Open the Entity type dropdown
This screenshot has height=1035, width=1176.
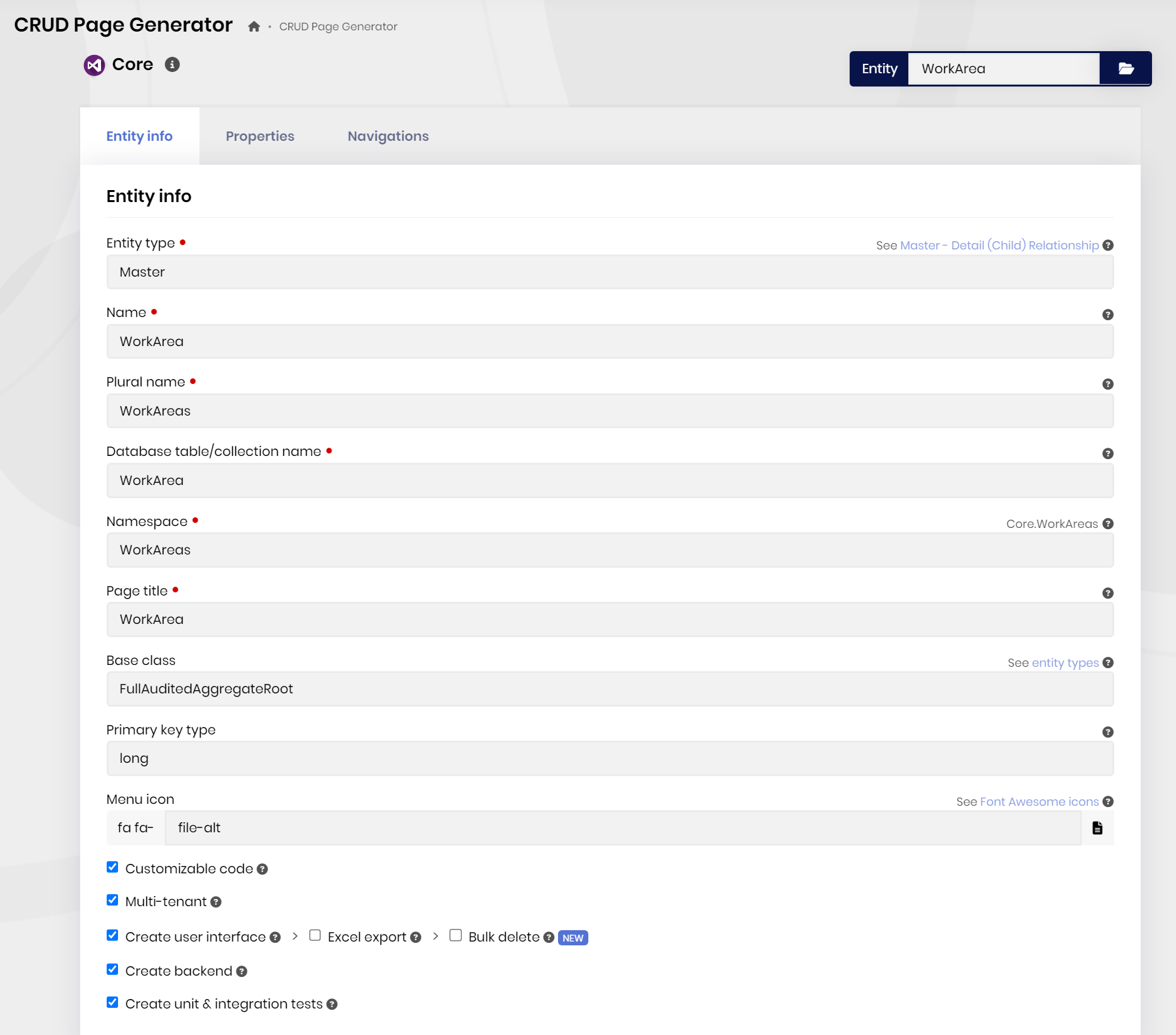point(610,272)
